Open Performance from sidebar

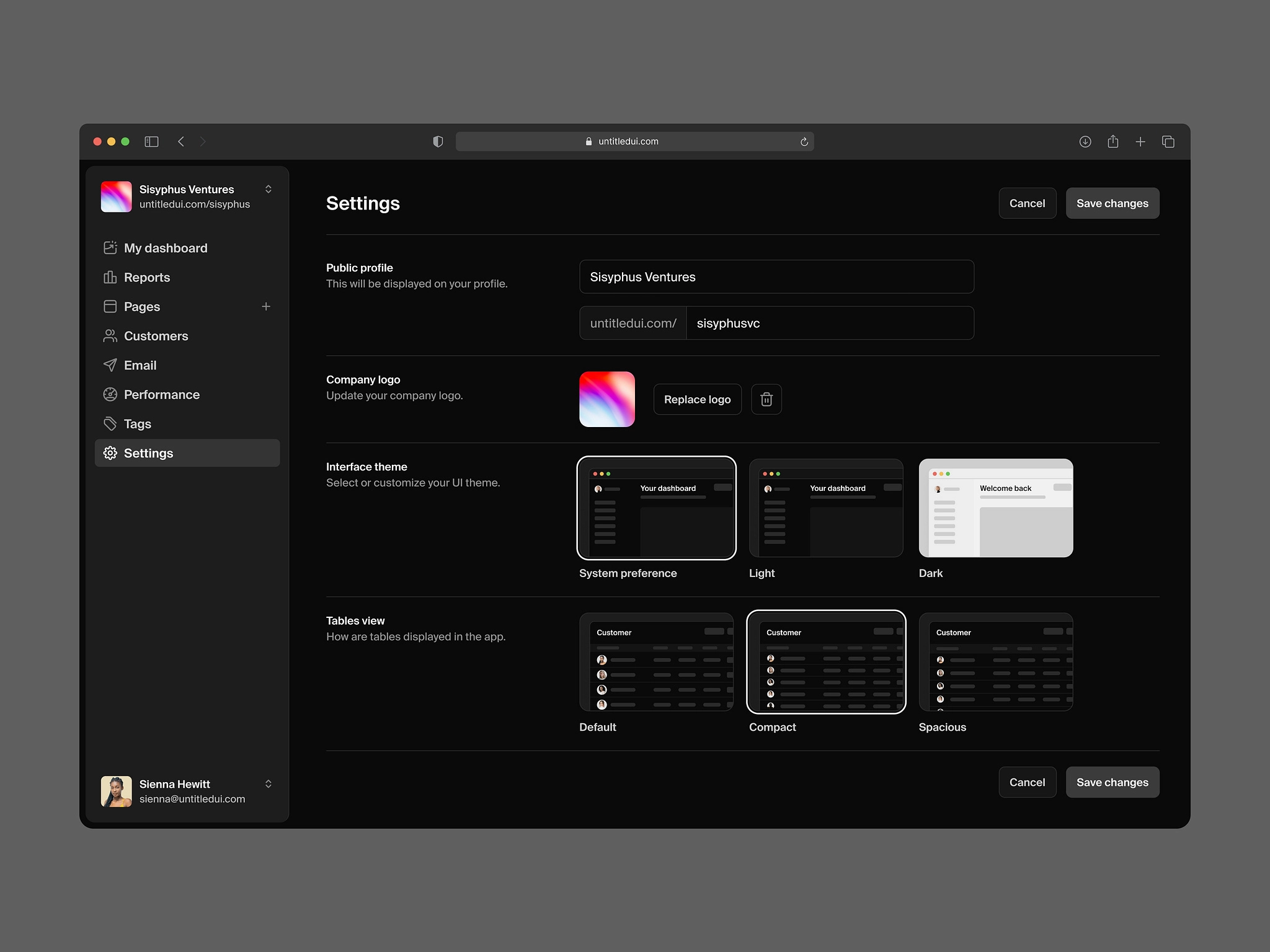(x=187, y=394)
